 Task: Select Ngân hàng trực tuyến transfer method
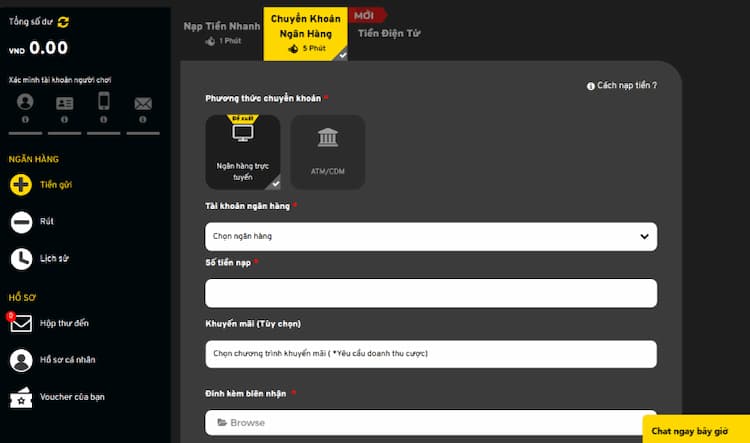tap(243, 152)
